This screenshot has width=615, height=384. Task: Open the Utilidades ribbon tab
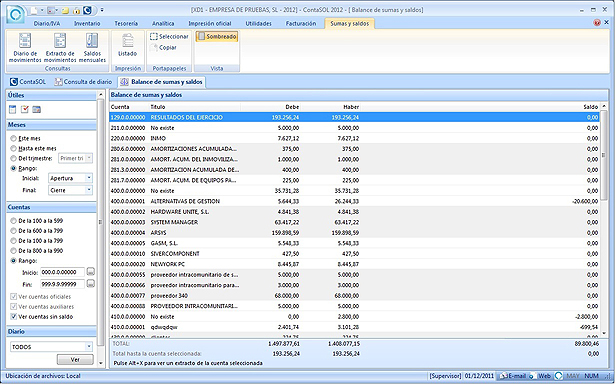pos(258,24)
